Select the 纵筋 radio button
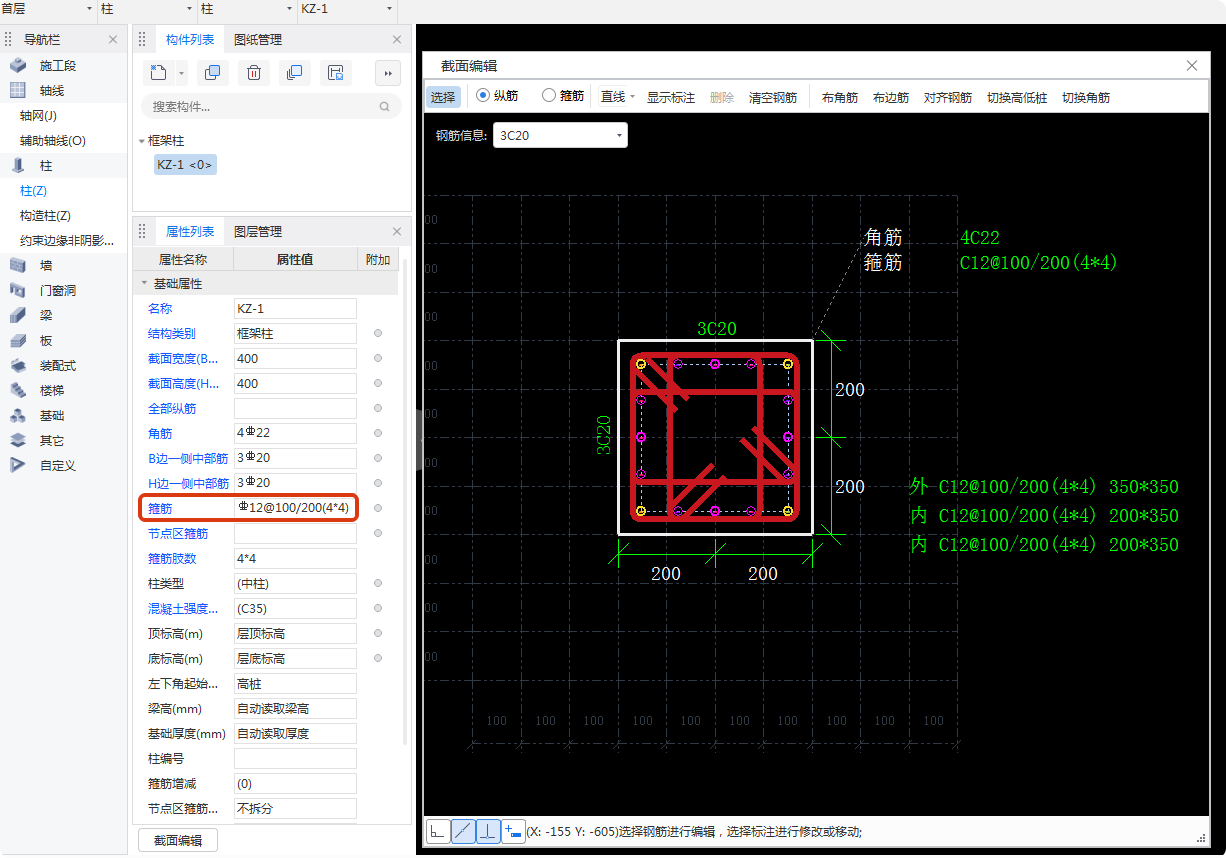The image size is (1226, 858). click(x=483, y=96)
